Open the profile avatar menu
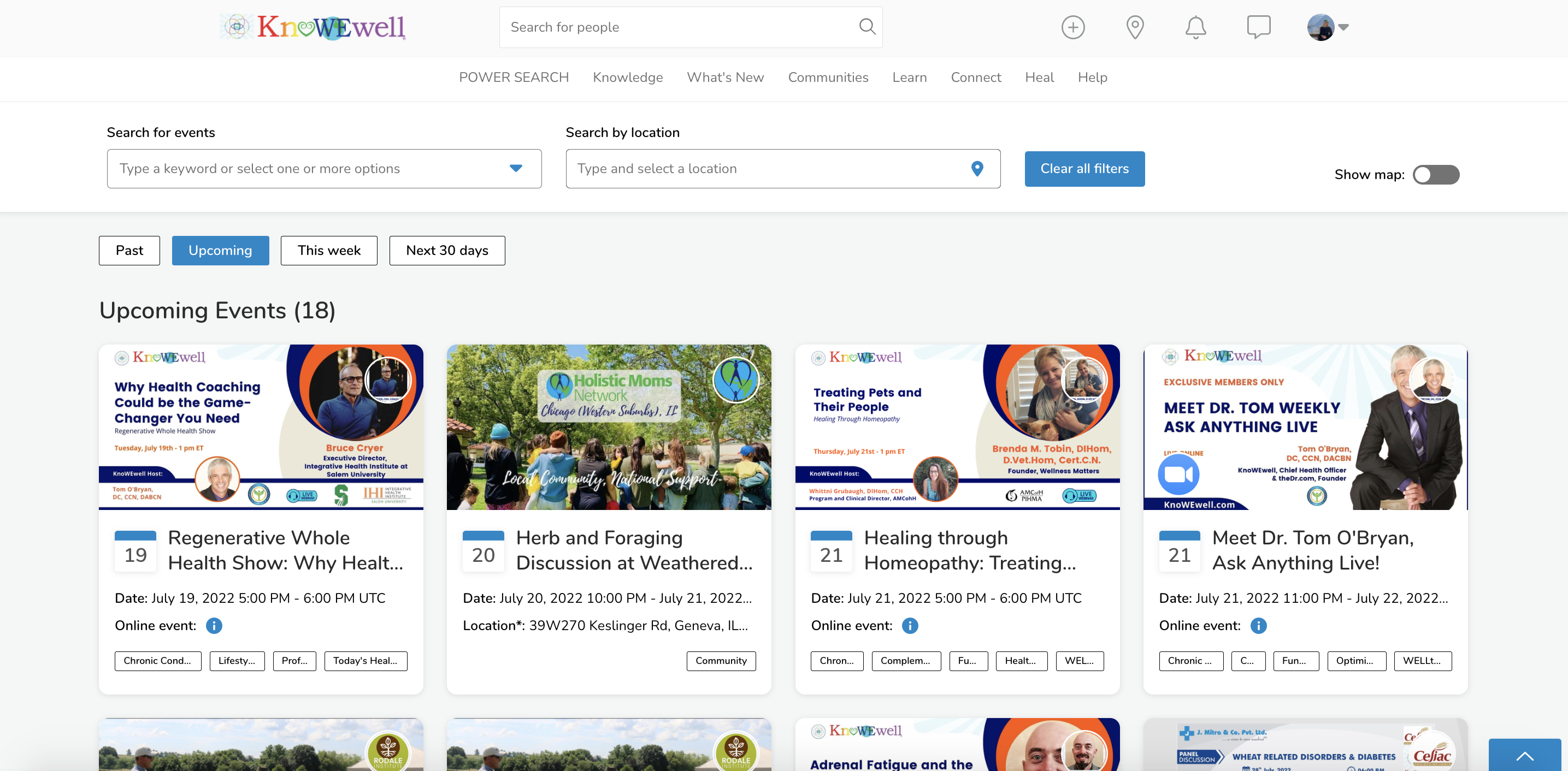The height and width of the screenshot is (771, 1568). click(x=1327, y=27)
